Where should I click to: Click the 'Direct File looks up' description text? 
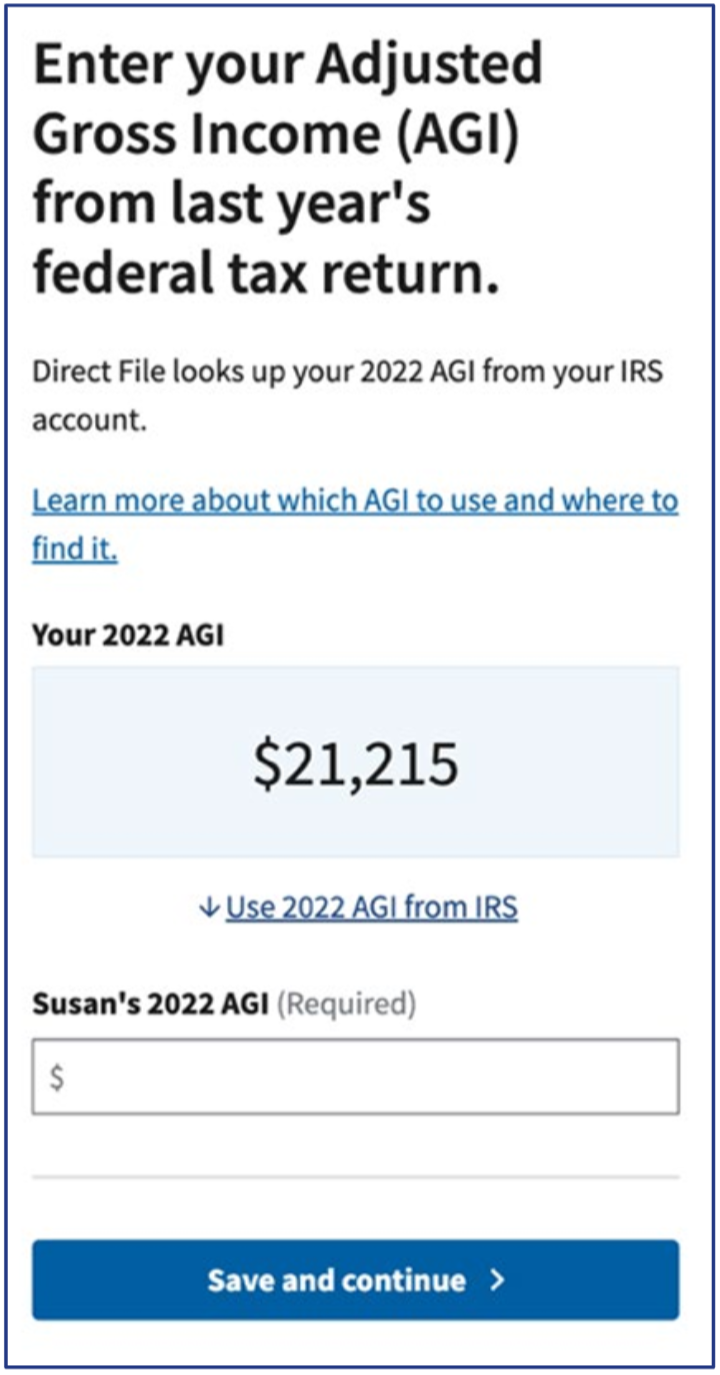click(x=347, y=371)
